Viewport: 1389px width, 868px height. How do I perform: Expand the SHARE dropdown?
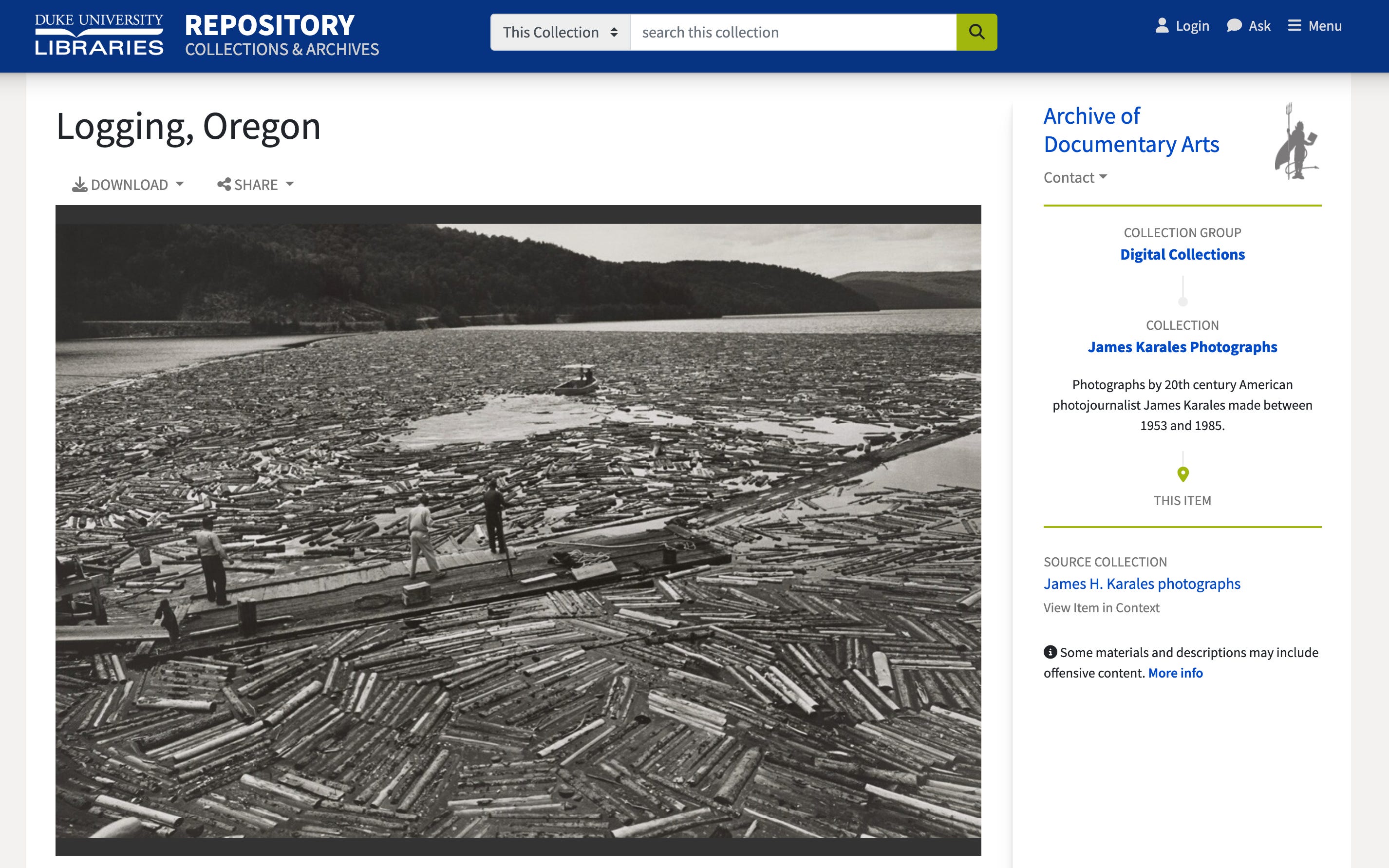[255, 184]
